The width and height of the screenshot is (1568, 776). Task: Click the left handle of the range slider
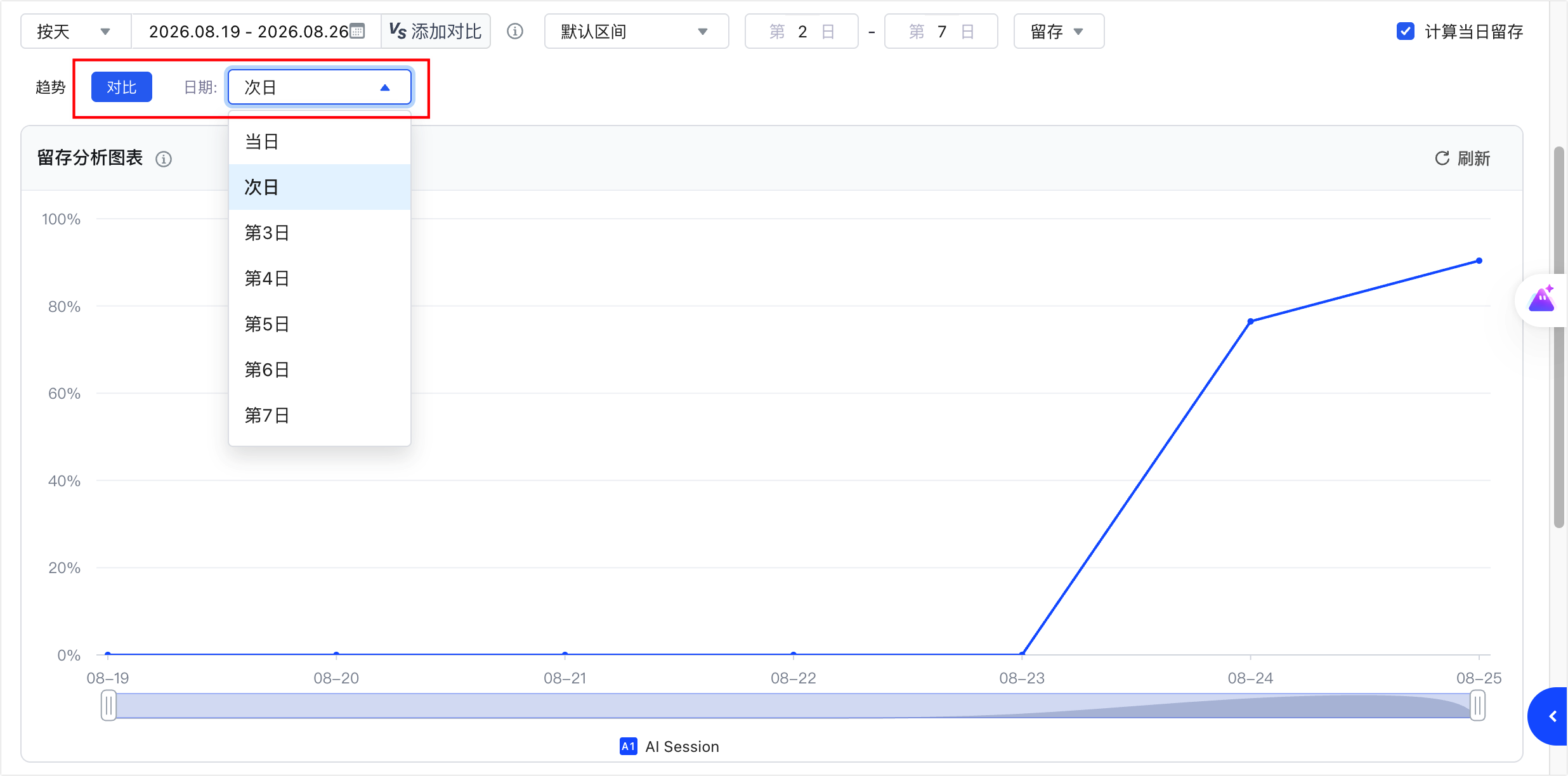[x=108, y=706]
